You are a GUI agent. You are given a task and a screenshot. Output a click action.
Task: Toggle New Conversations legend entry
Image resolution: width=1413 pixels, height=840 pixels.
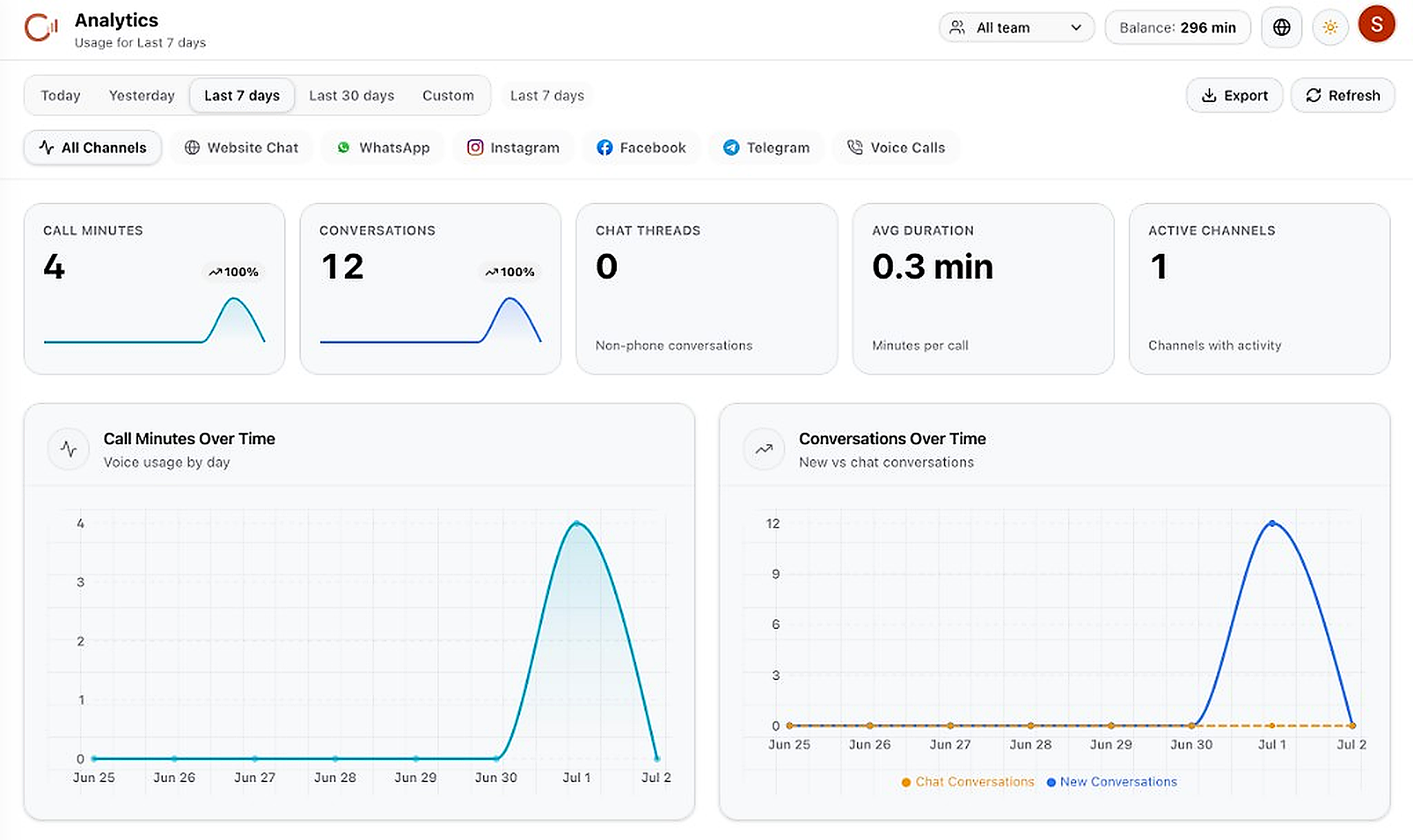(1112, 782)
